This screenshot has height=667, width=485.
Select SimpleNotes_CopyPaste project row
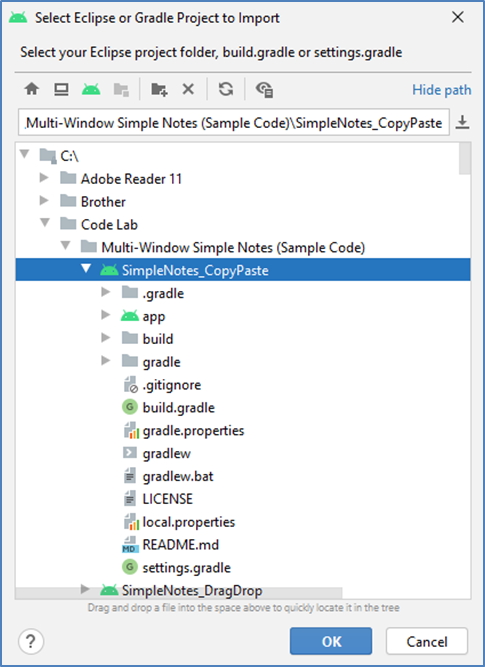coord(243,270)
